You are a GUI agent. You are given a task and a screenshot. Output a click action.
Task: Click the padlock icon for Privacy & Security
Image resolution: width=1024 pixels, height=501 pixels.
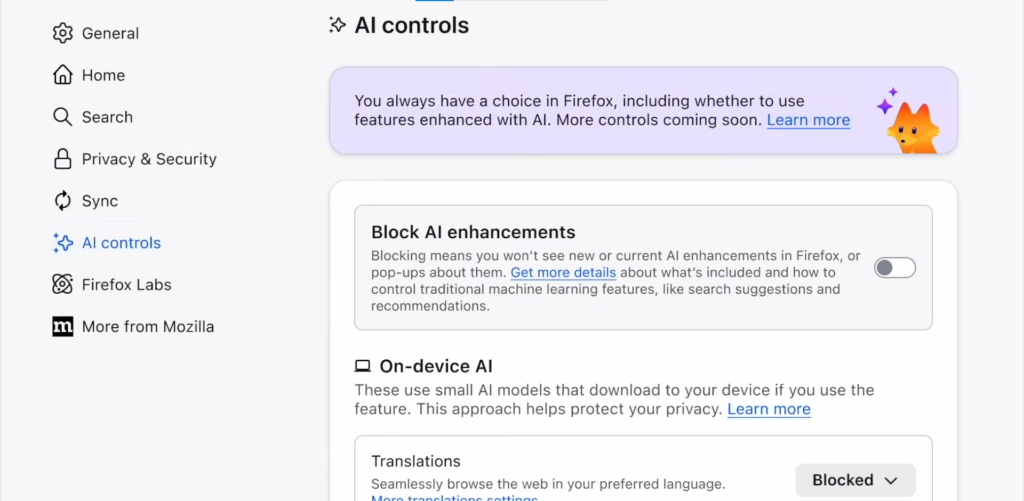tap(63, 159)
